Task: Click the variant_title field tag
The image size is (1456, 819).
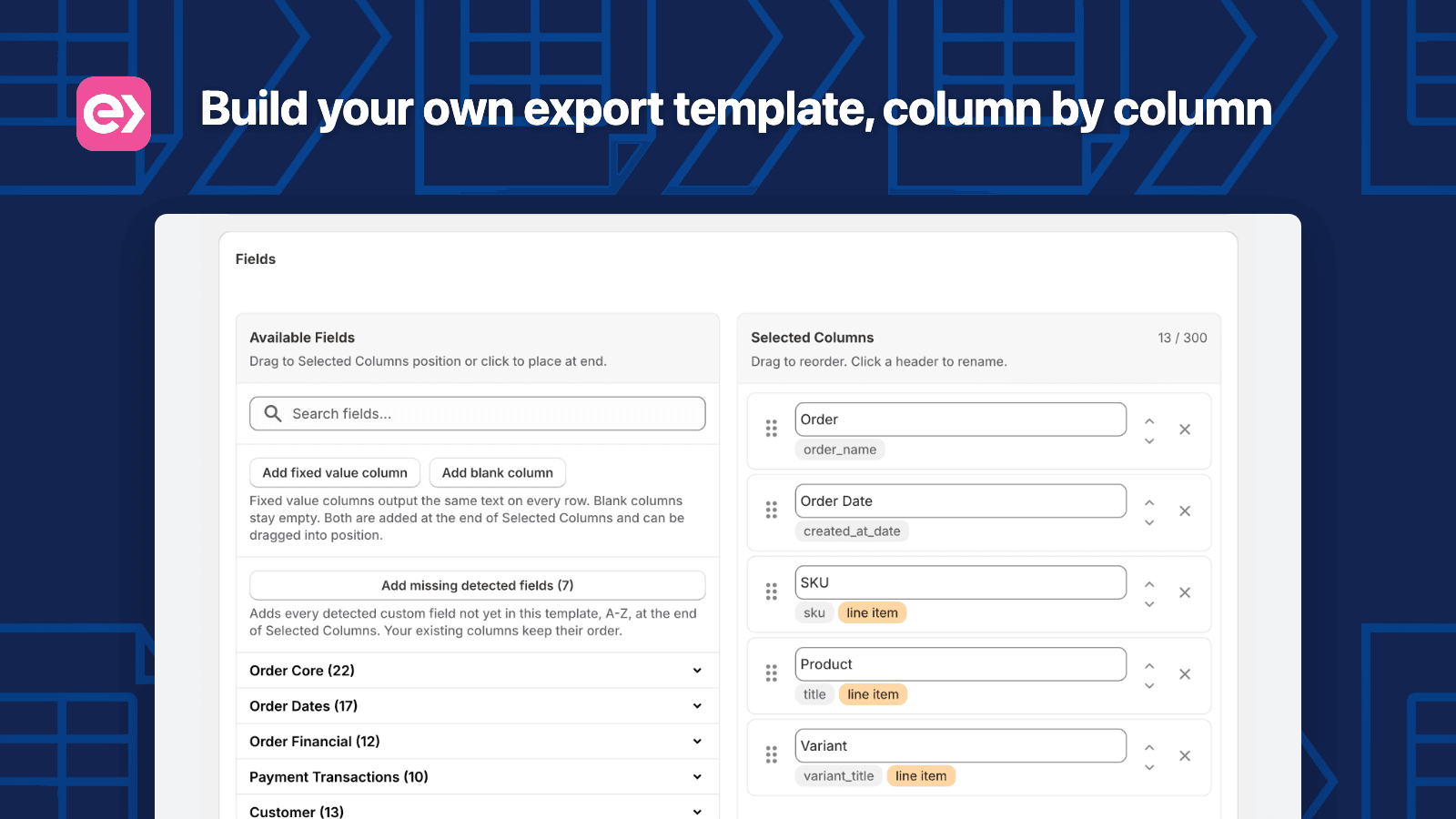Action: coord(839,776)
